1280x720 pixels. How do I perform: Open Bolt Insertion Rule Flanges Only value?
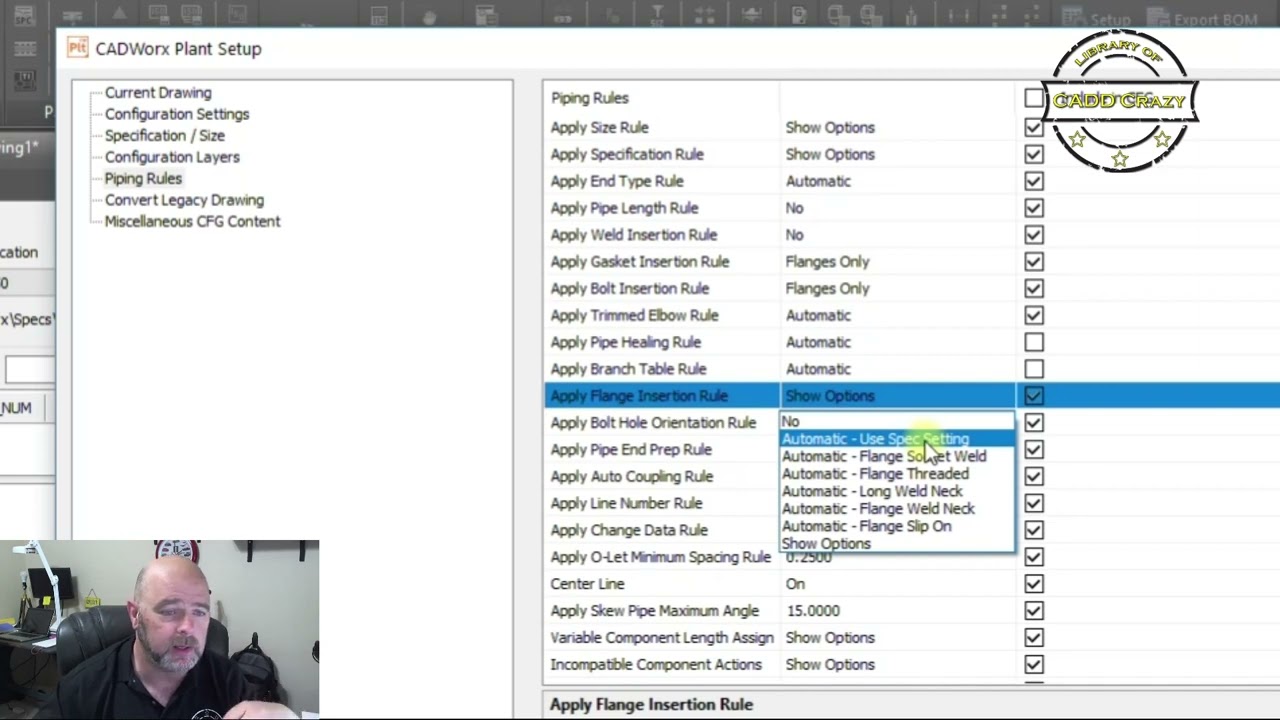[x=897, y=288]
